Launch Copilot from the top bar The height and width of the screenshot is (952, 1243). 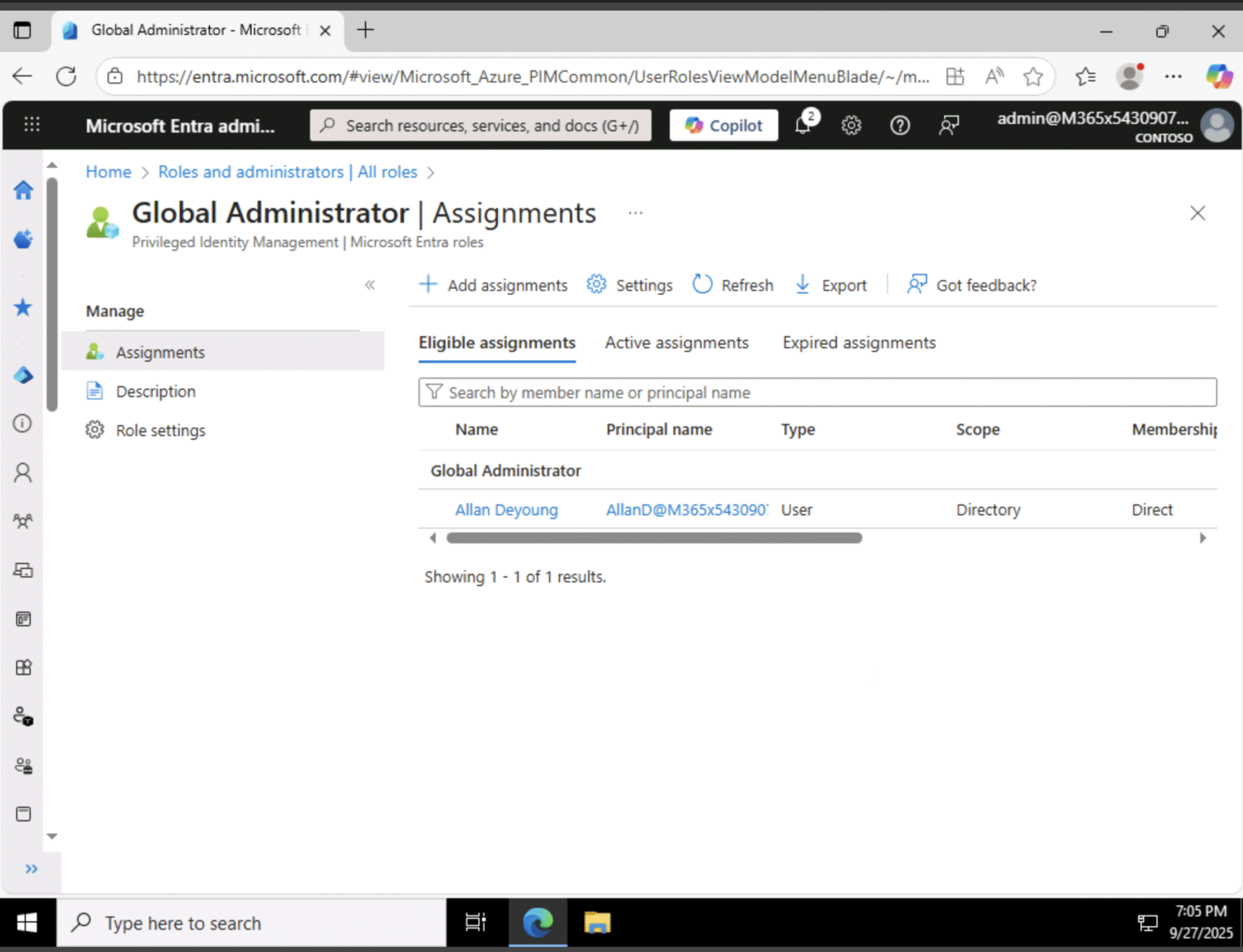click(x=723, y=125)
